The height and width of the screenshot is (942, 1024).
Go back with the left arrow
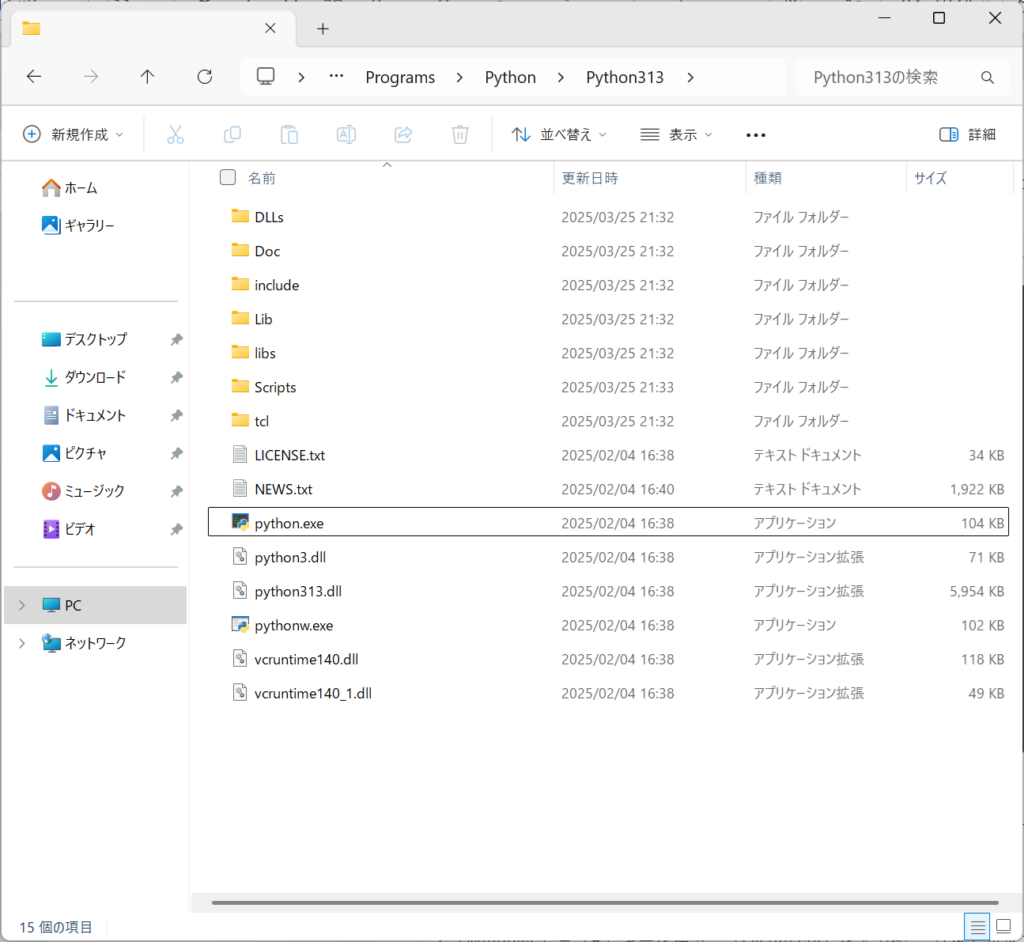(34, 77)
